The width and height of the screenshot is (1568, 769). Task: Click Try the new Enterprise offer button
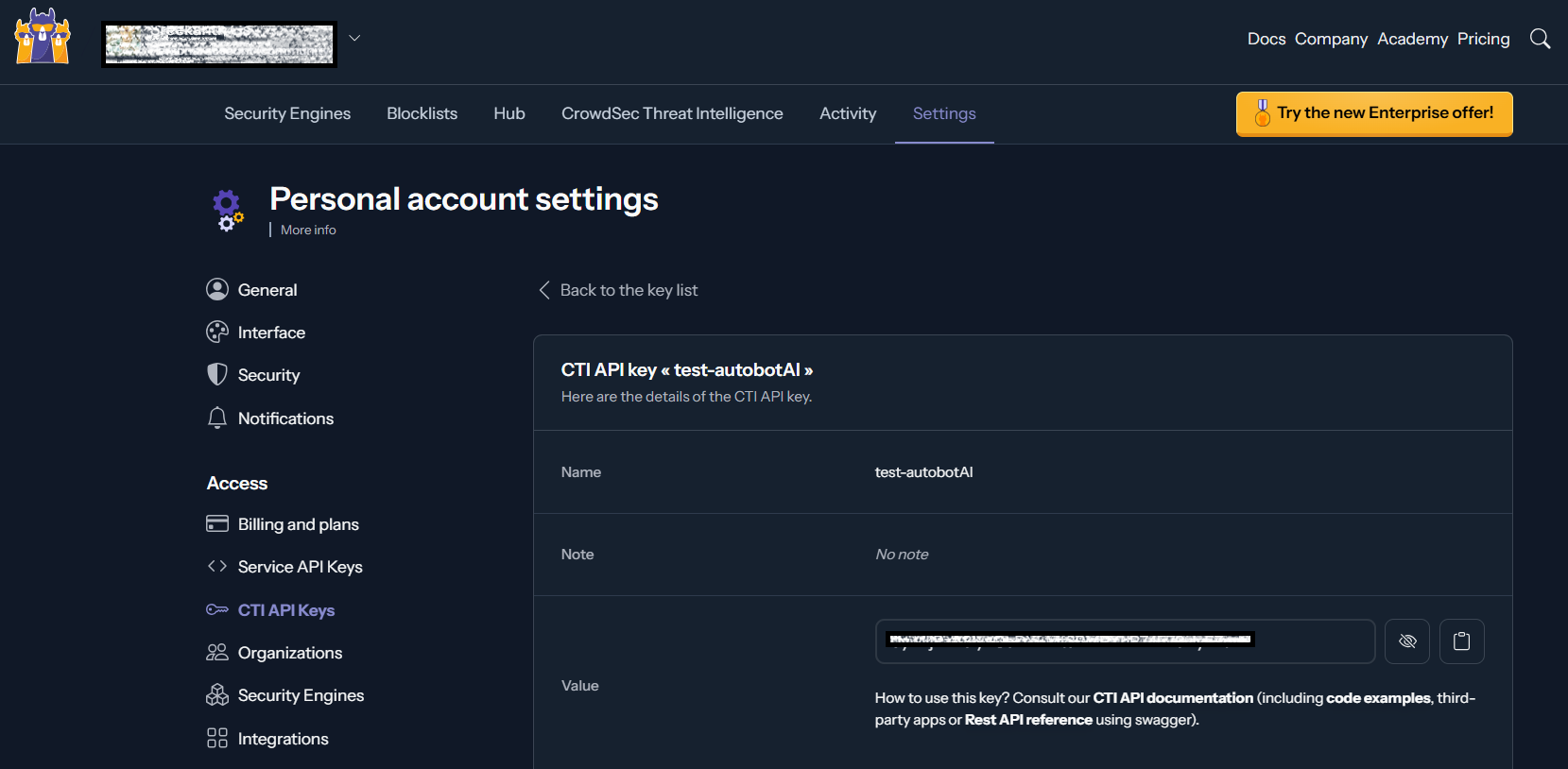tap(1374, 113)
